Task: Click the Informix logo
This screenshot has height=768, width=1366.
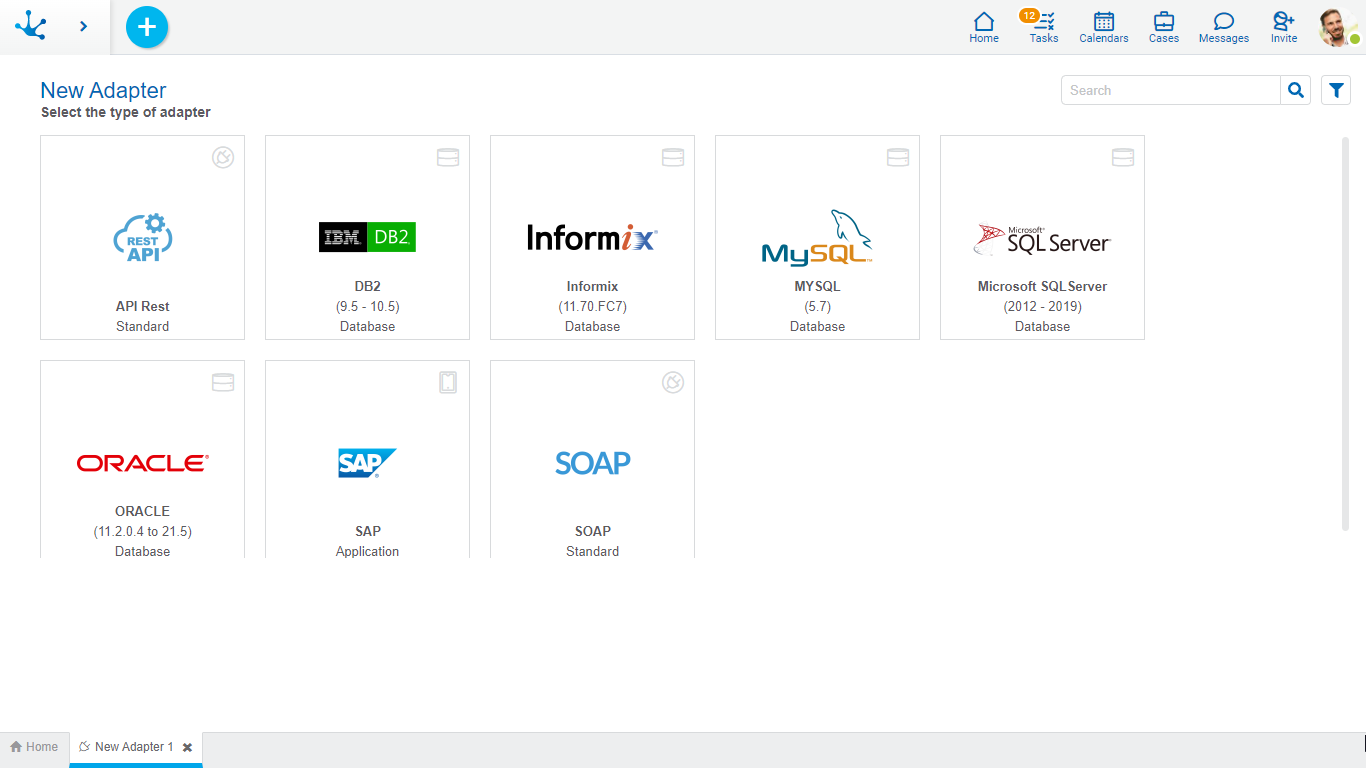Action: click(x=592, y=237)
